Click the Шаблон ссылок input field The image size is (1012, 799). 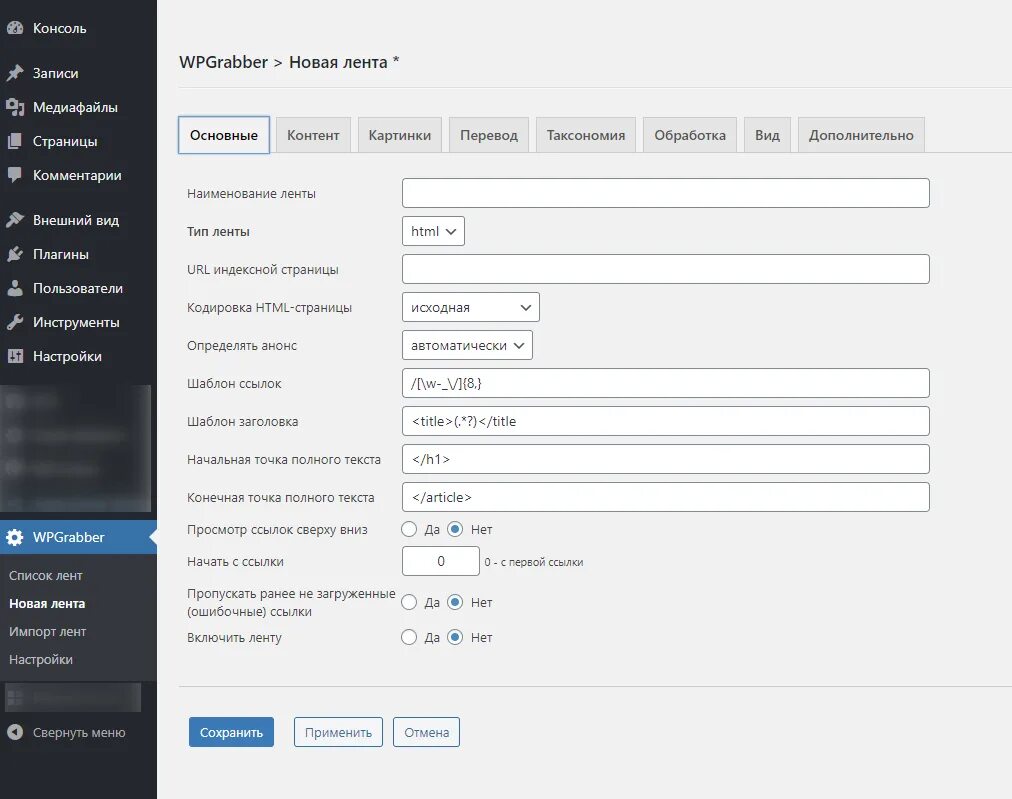pos(665,383)
